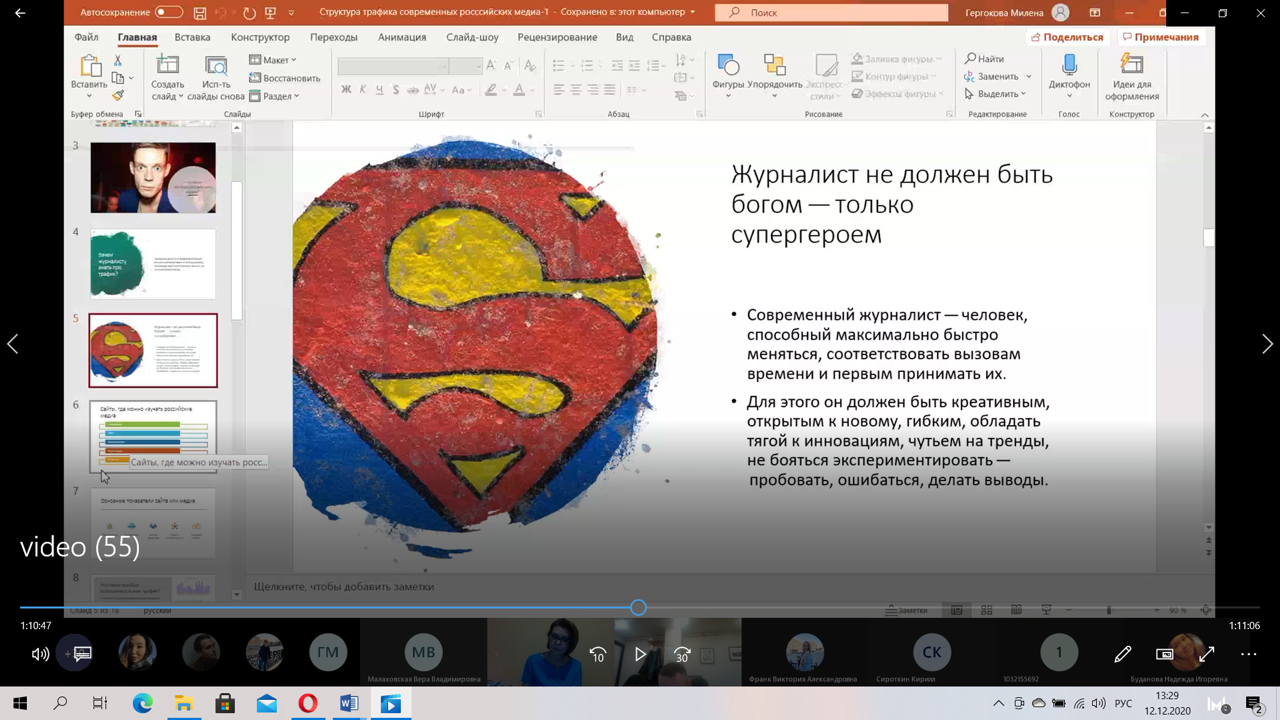Open the pencil edit options

(x=1122, y=654)
